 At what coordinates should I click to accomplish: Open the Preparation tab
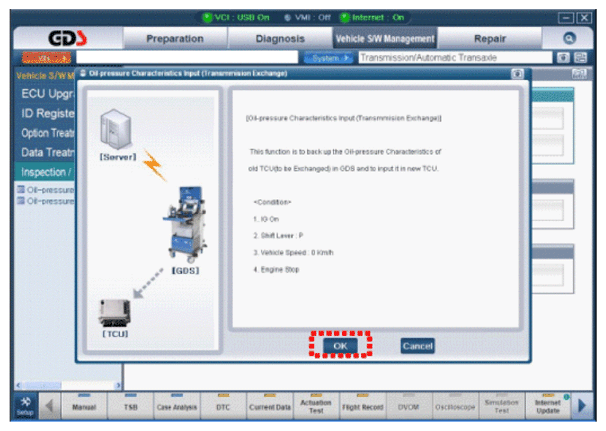point(175,39)
